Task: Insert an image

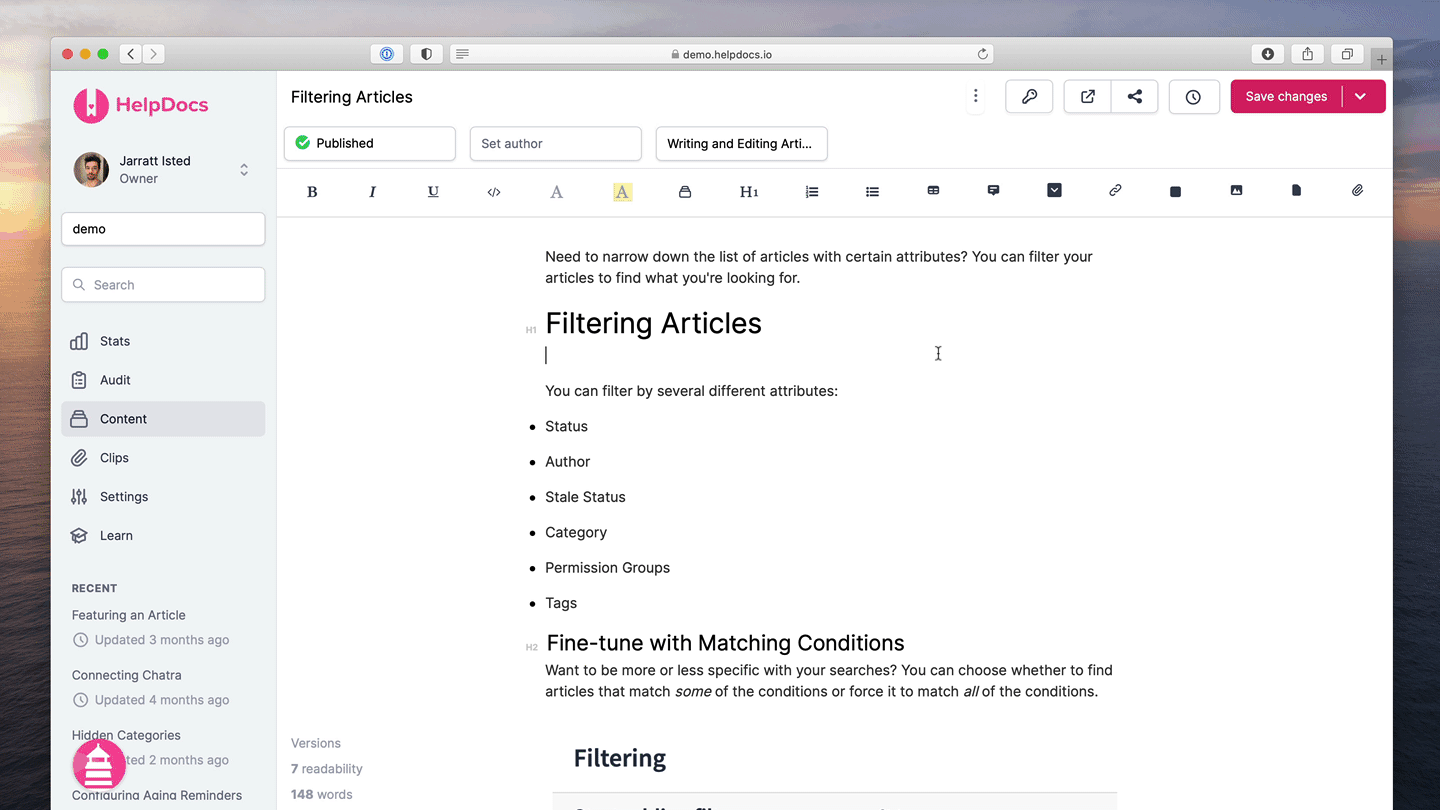Action: pos(1236,190)
